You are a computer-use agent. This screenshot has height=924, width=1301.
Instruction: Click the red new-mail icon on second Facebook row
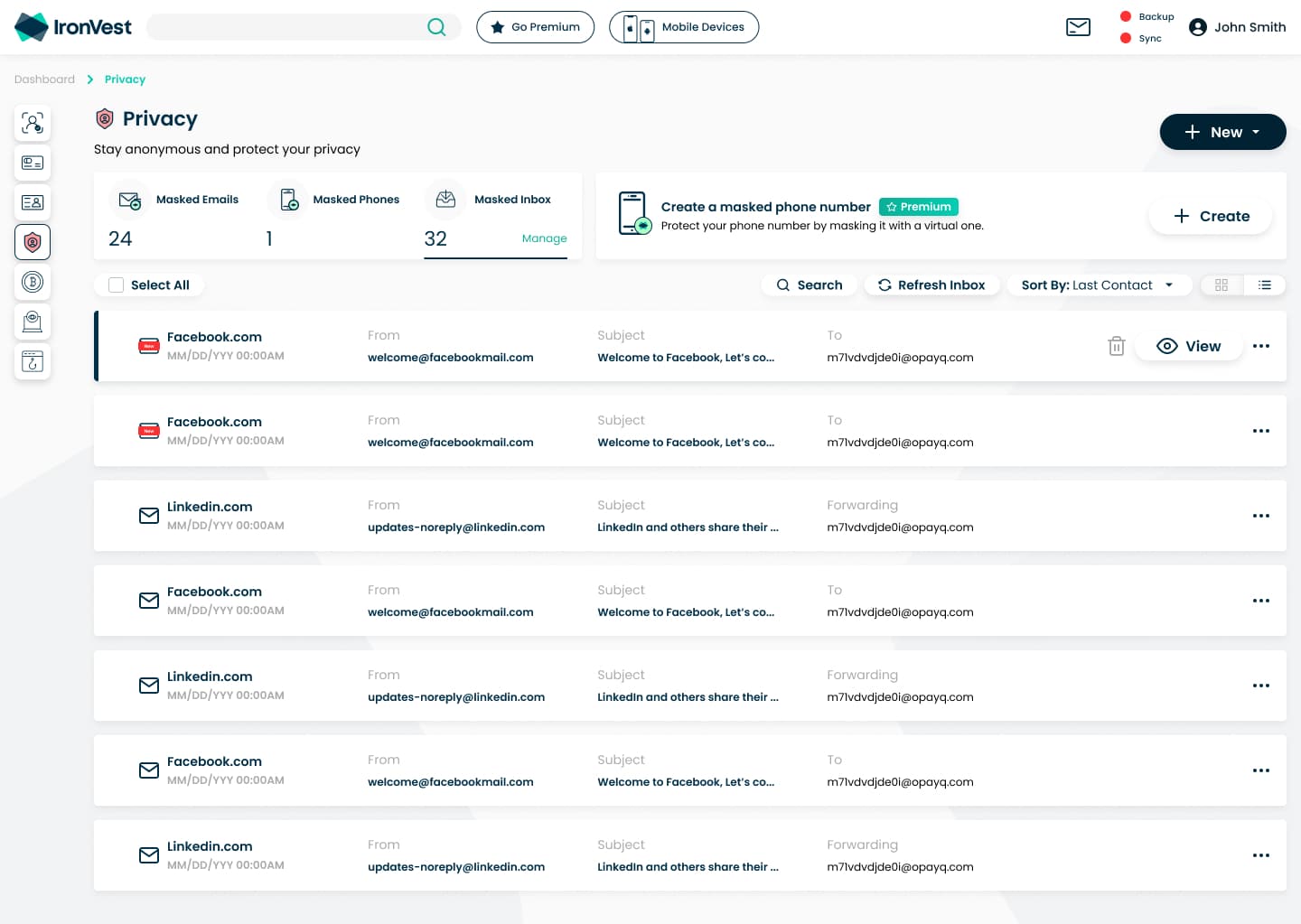point(149,431)
